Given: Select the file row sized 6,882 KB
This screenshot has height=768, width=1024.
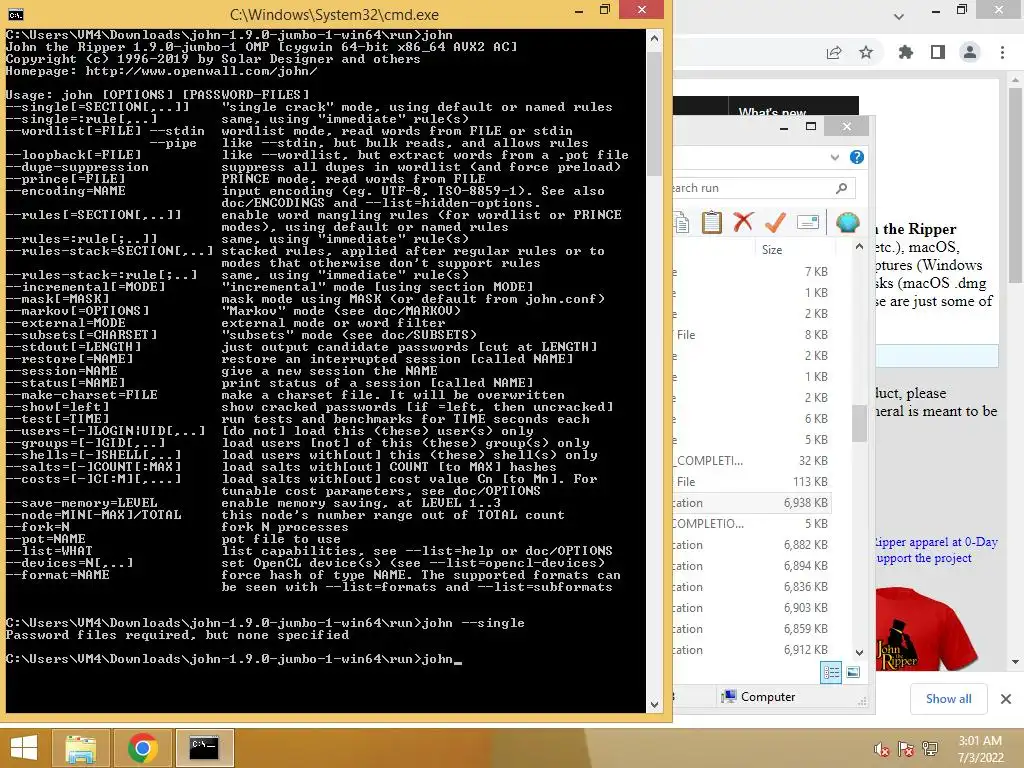Looking at the screenshot, I should coord(752,545).
